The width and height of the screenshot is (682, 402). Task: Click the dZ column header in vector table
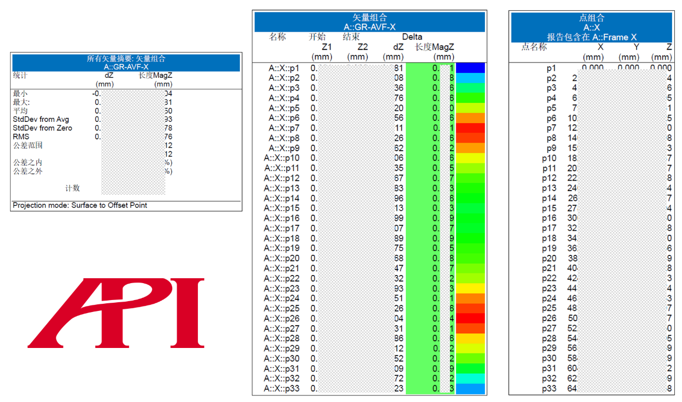click(398, 47)
